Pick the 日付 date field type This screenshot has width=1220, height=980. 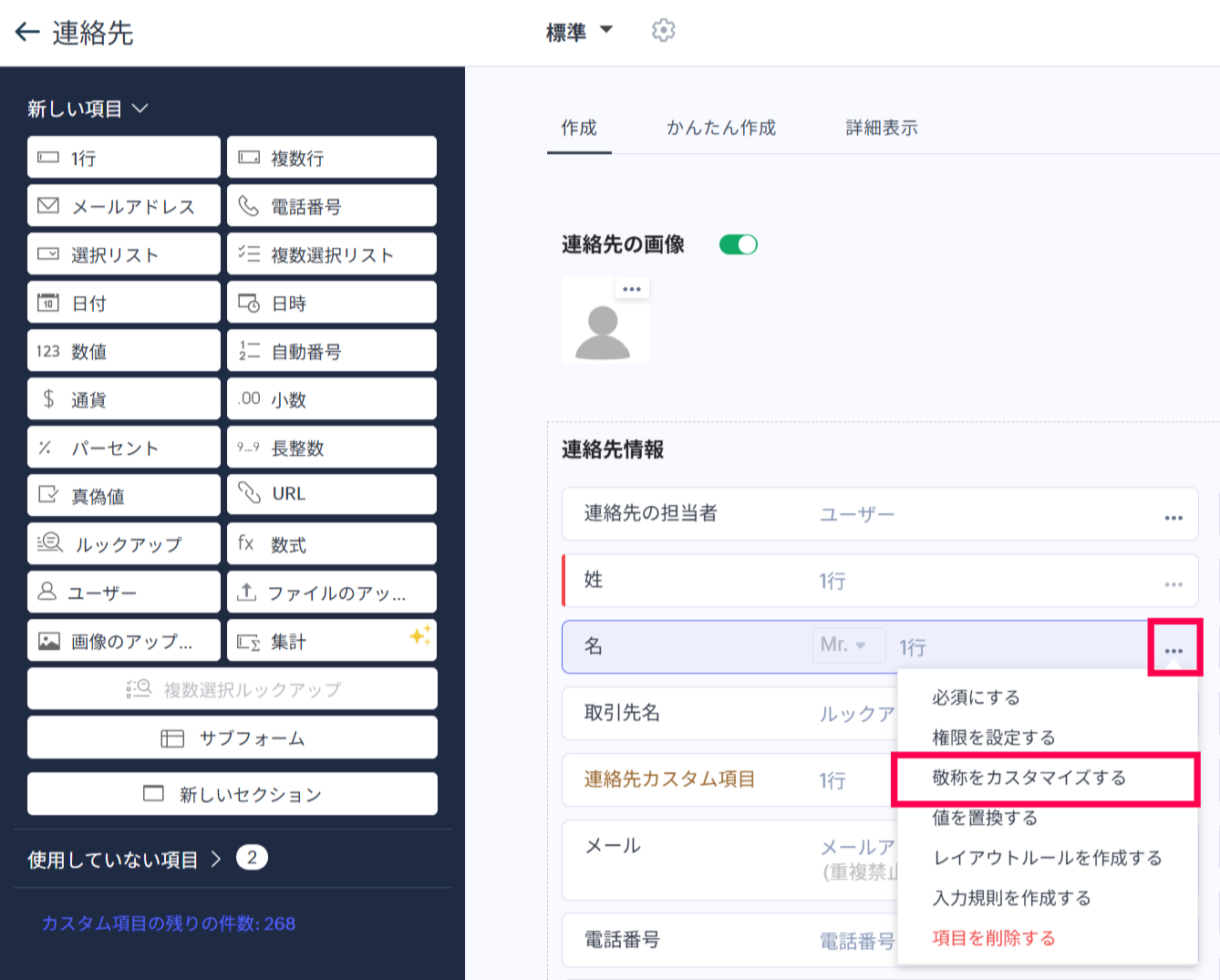pyautogui.click(x=124, y=303)
